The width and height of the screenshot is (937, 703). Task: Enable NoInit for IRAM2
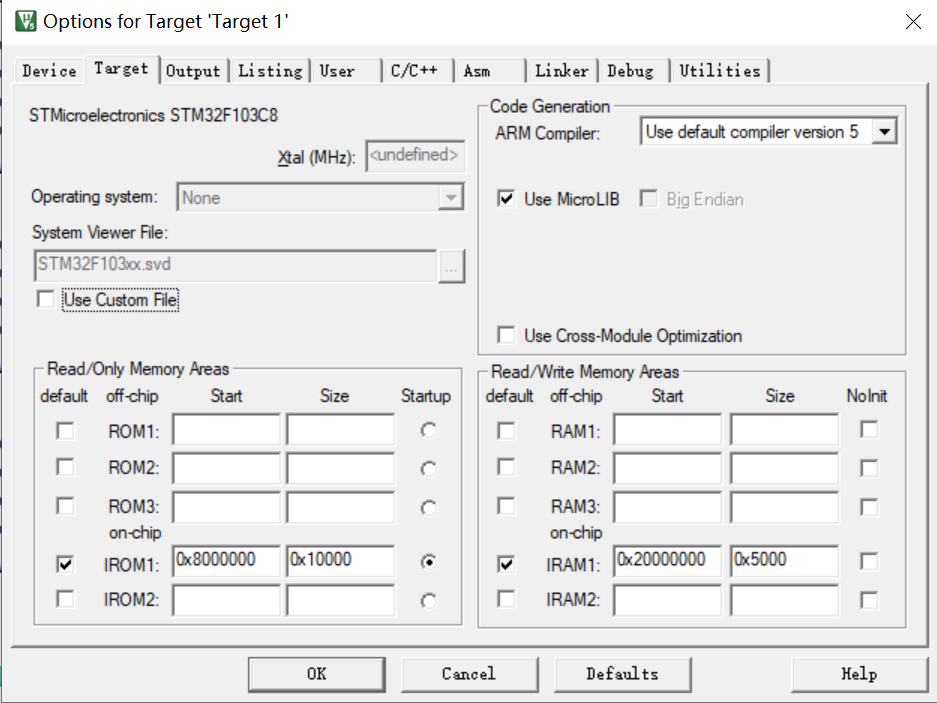[869, 600]
